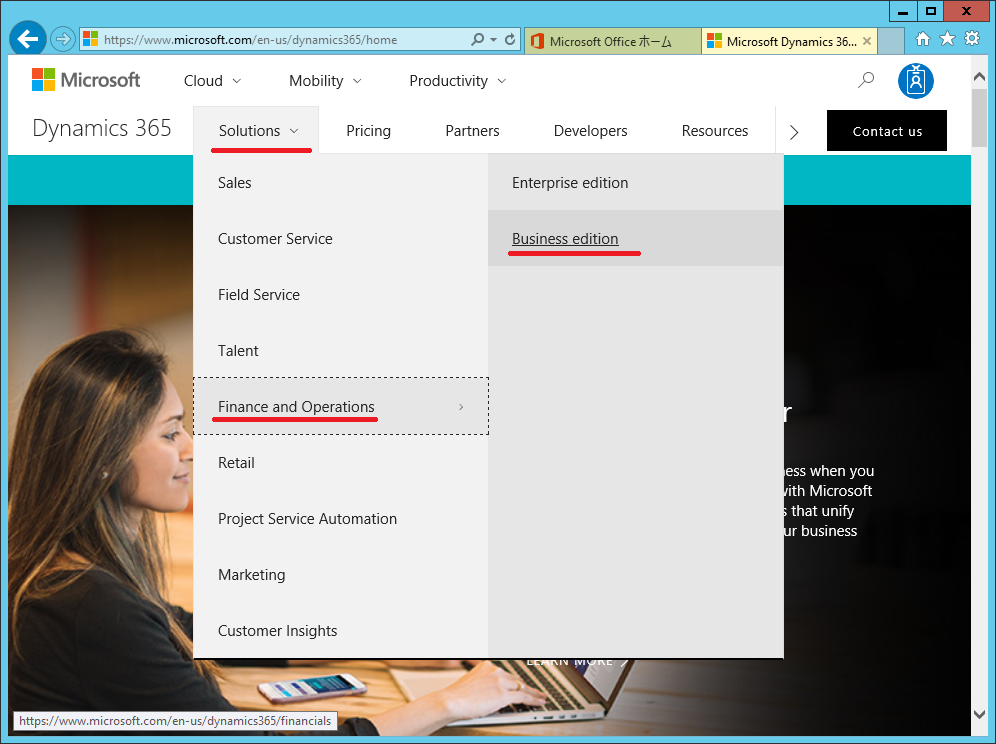Viewport: 996px width, 744px height.
Task: Expand Finance and Operations submenu
Action: pyautogui.click(x=340, y=407)
